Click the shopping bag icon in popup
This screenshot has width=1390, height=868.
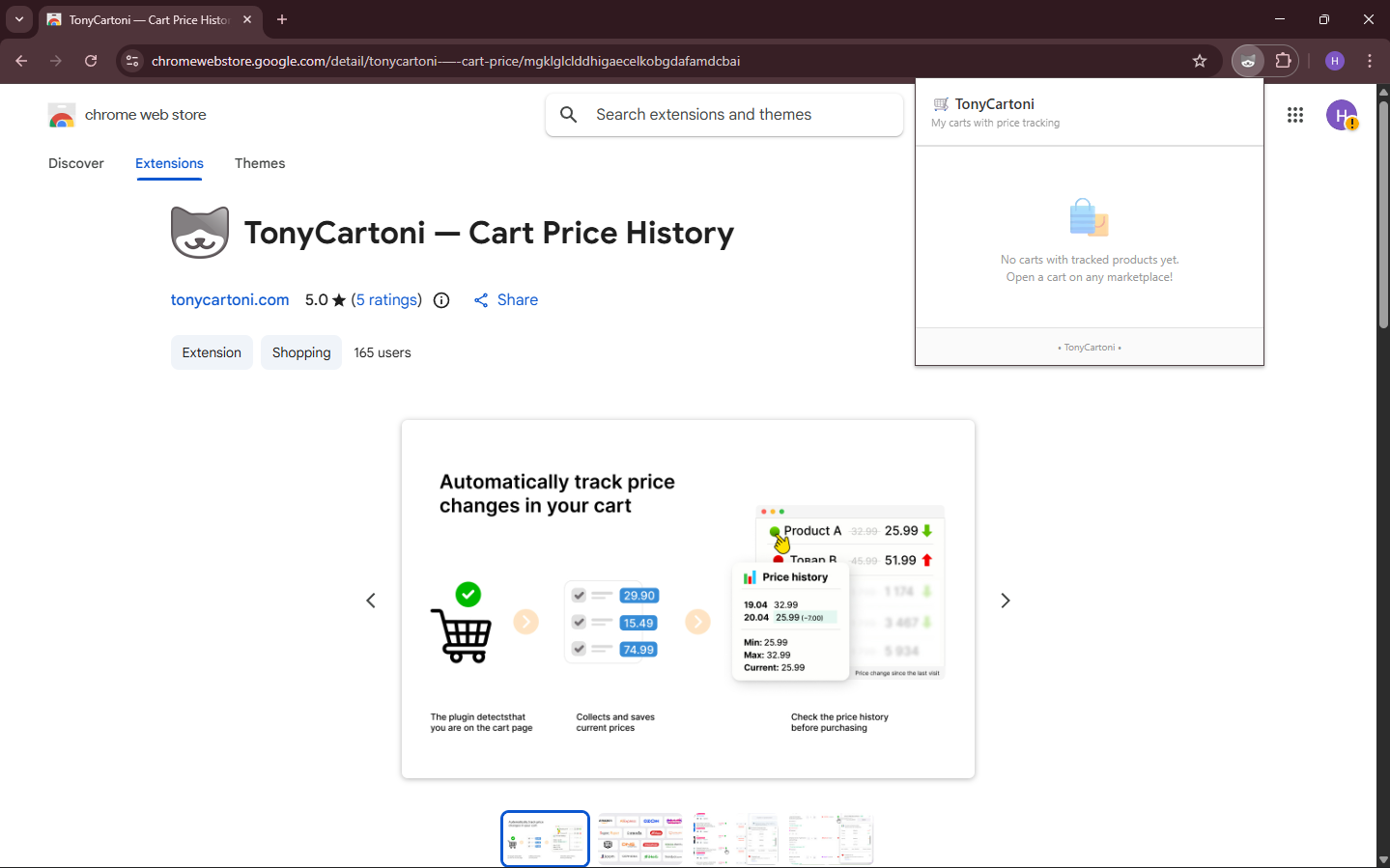tap(1090, 217)
